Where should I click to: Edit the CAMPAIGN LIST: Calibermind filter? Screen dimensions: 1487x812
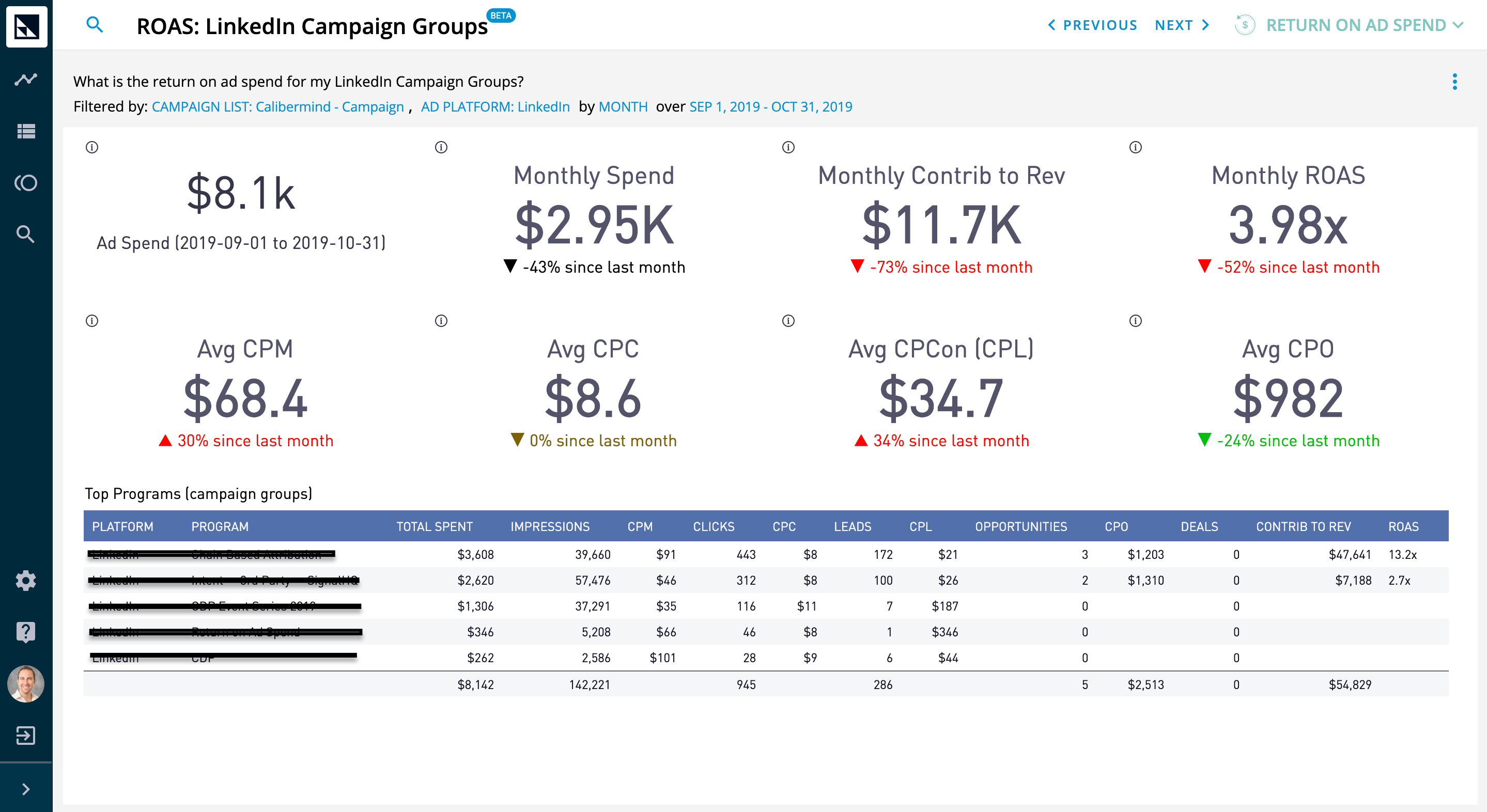coord(277,107)
